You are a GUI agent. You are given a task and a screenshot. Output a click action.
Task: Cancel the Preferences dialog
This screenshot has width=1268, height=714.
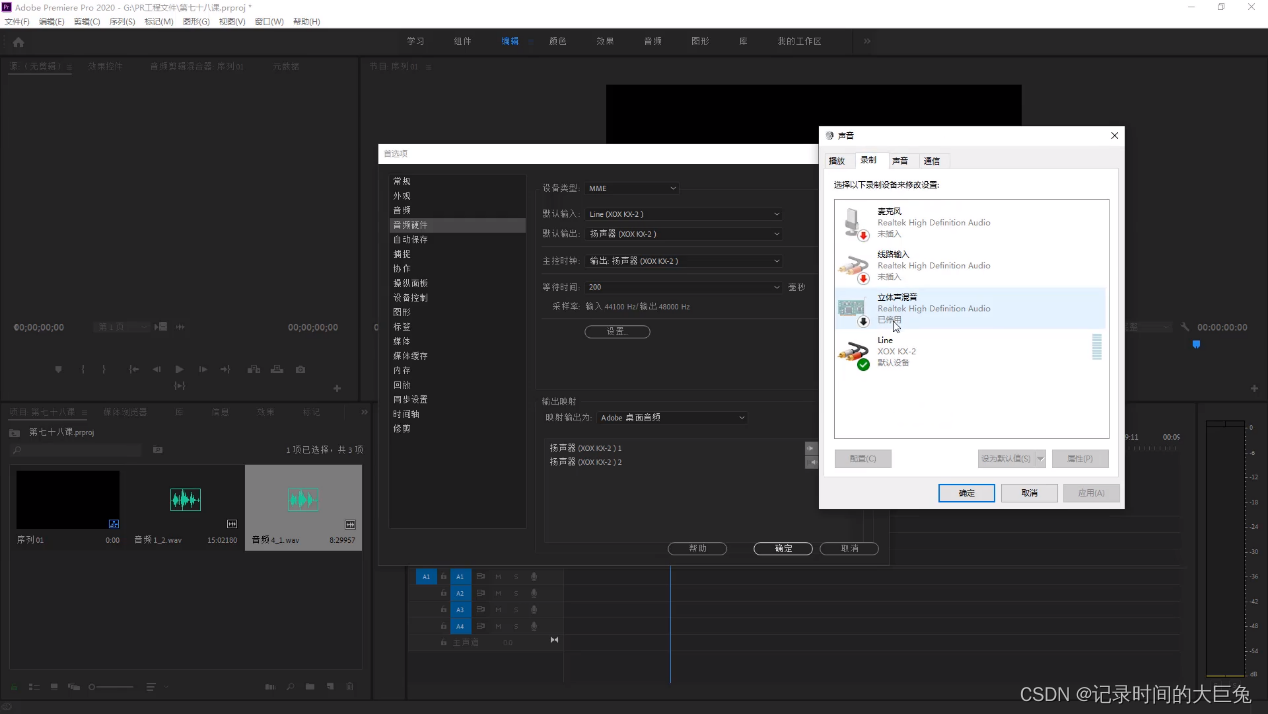coord(849,548)
